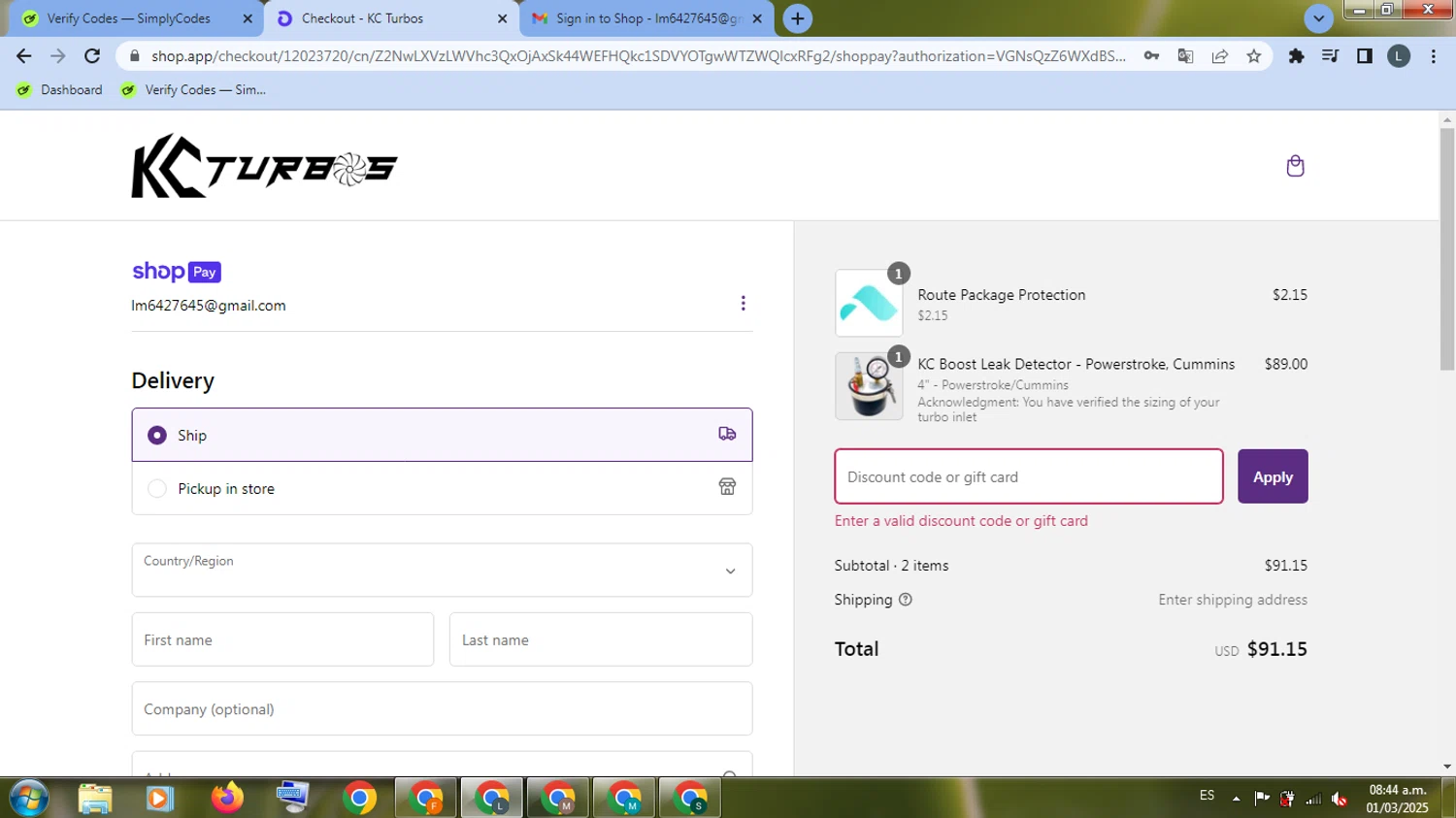Image resolution: width=1456 pixels, height=818 pixels.
Task: Open the cart bag icon
Action: 1295,166
